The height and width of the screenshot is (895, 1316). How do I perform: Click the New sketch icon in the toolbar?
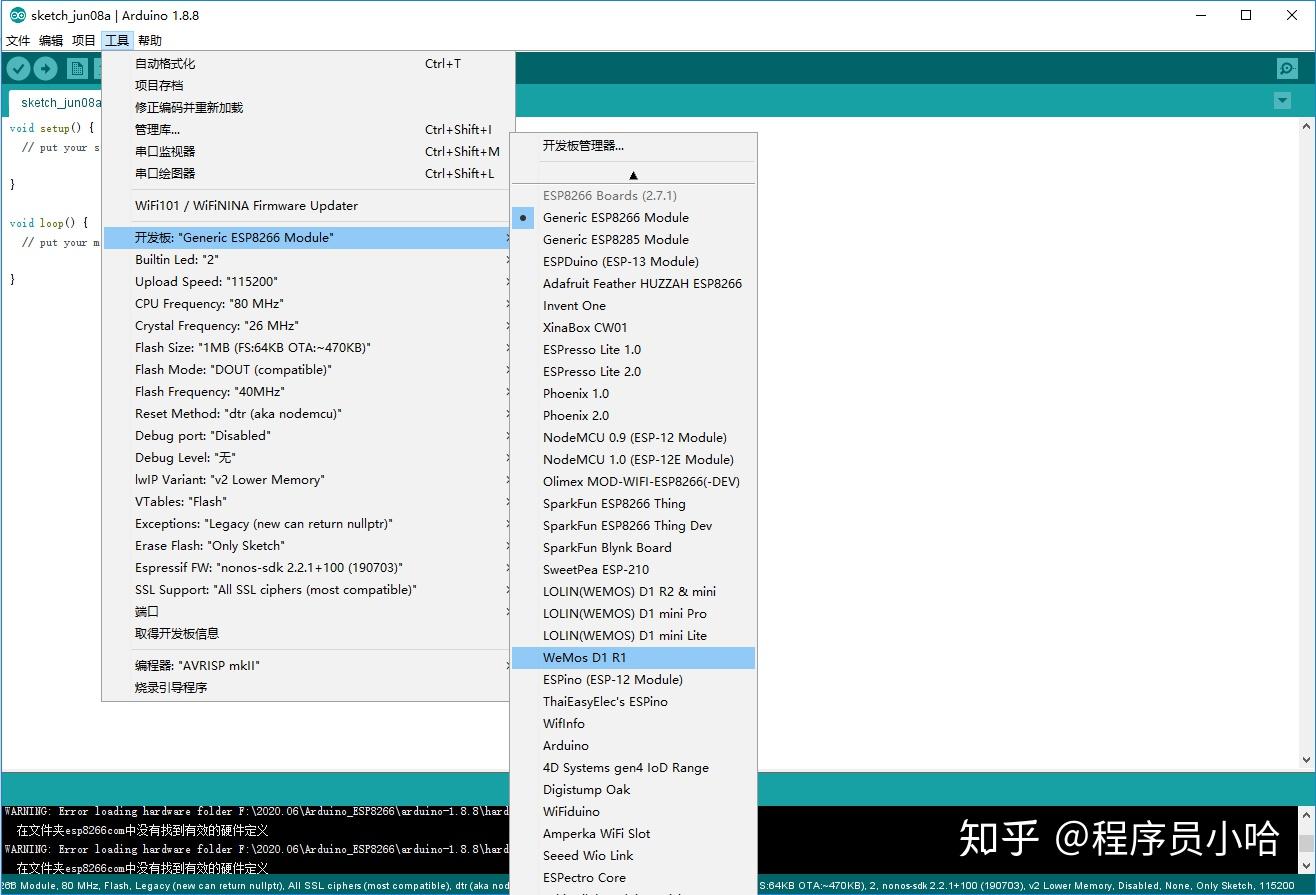click(77, 68)
